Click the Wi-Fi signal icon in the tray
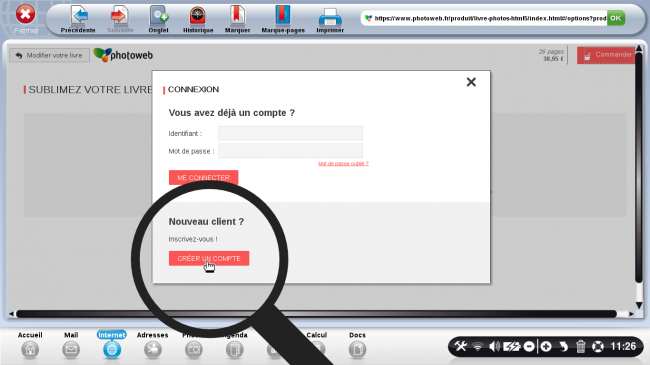This screenshot has height=365, width=650. click(478, 347)
